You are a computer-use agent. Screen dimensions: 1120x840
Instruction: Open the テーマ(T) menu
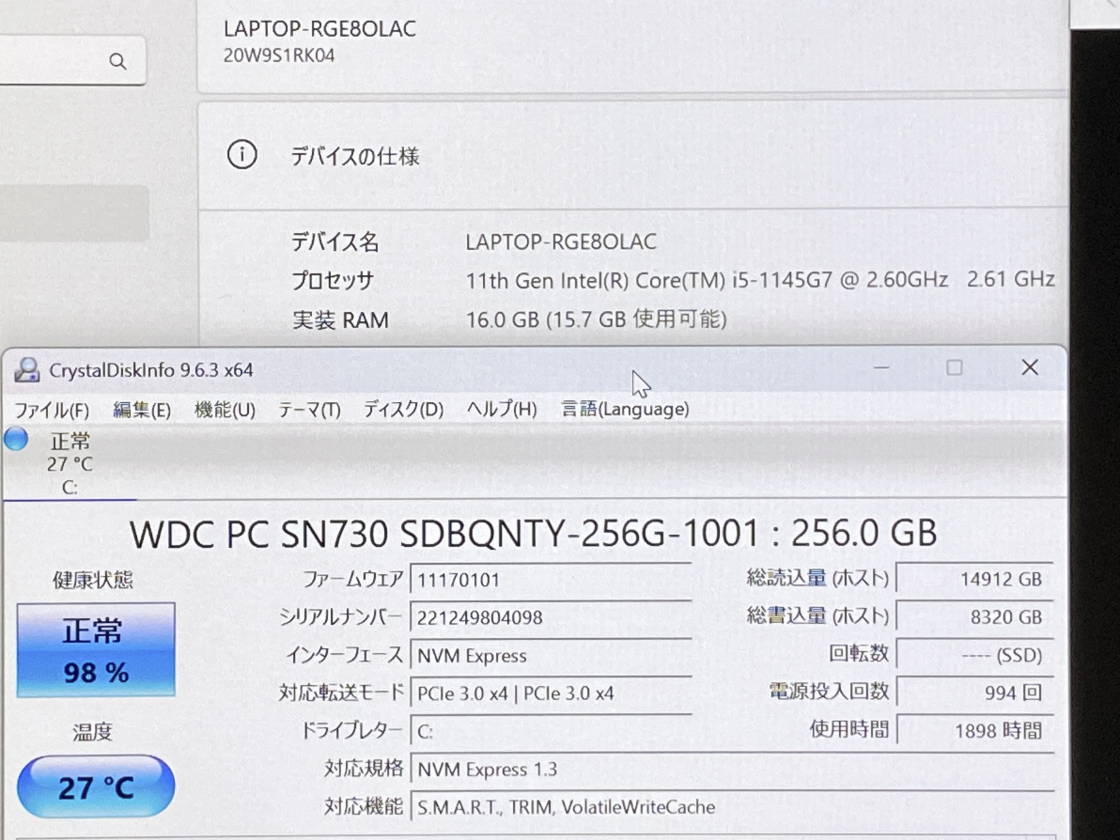pos(309,409)
